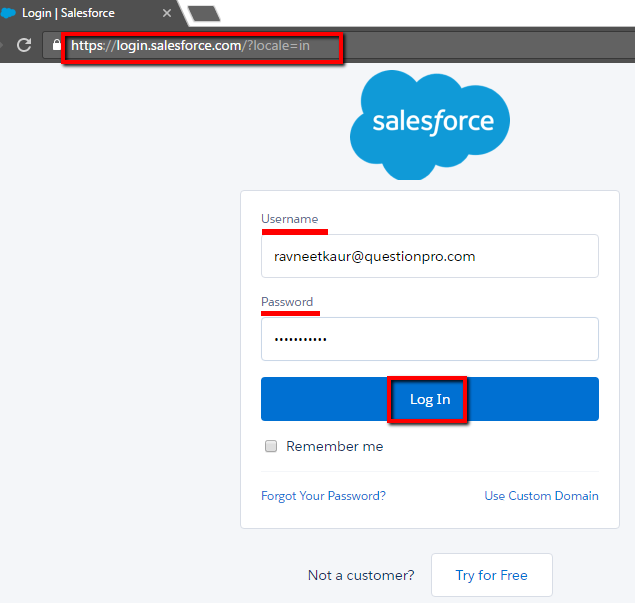Click the Log In button
This screenshot has width=635, height=603.
430,399
